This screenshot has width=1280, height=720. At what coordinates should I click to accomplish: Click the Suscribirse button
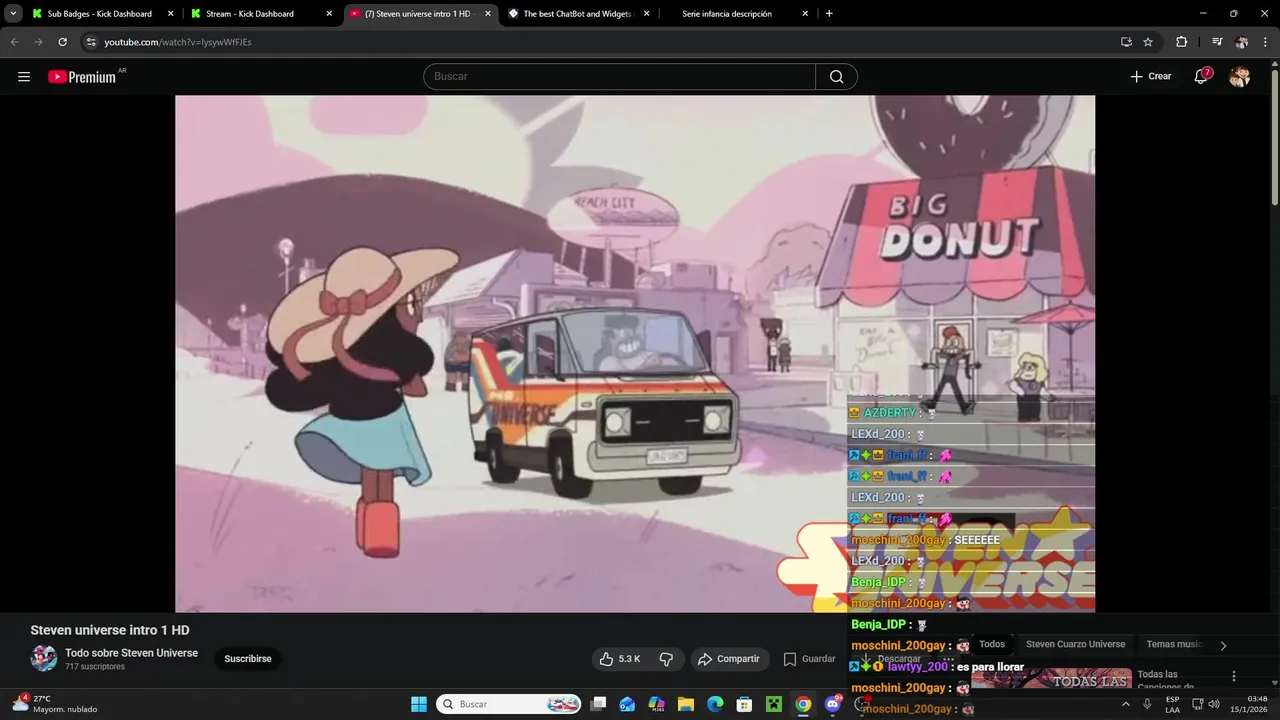tap(248, 659)
